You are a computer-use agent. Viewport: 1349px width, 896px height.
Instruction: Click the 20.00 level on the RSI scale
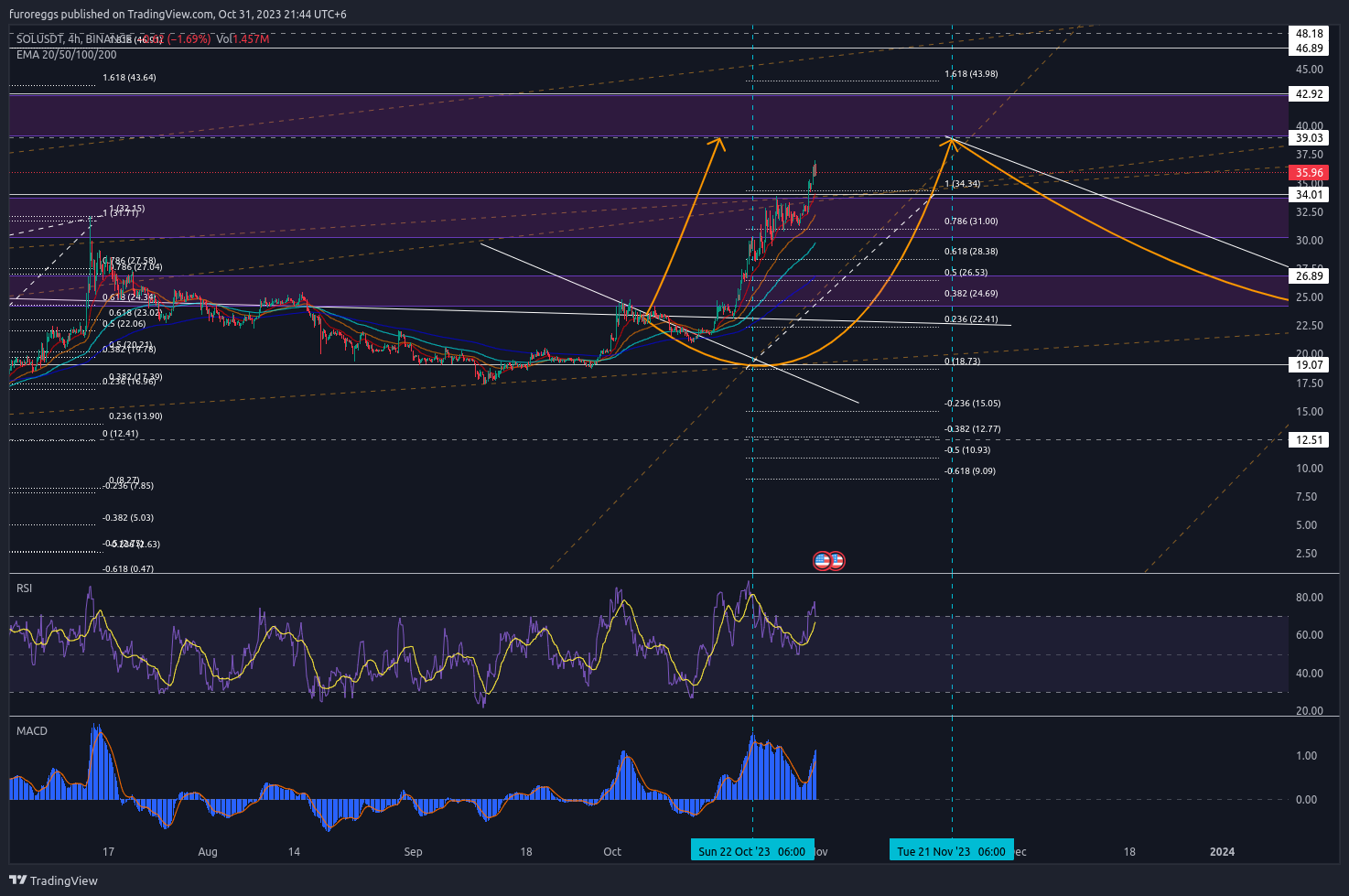[1310, 711]
